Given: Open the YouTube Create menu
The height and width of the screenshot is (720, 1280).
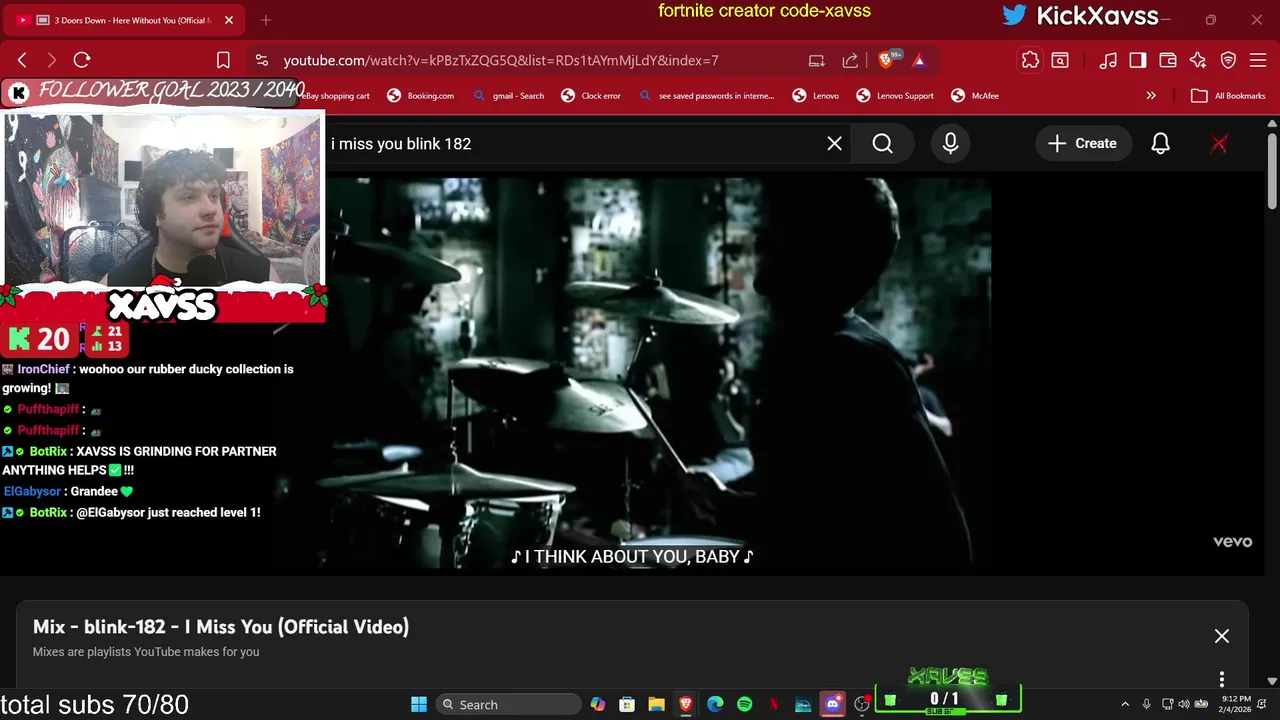Looking at the screenshot, I should [x=1082, y=144].
